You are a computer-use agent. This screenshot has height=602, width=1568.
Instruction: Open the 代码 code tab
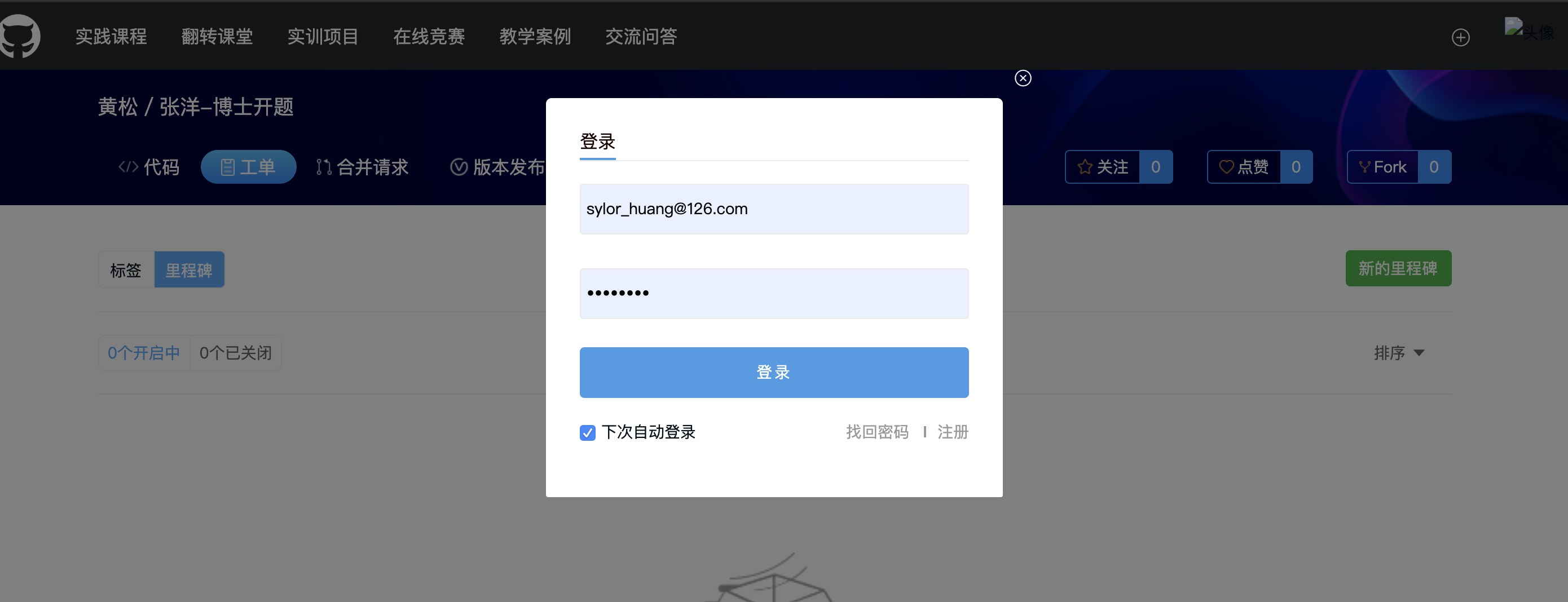(148, 167)
